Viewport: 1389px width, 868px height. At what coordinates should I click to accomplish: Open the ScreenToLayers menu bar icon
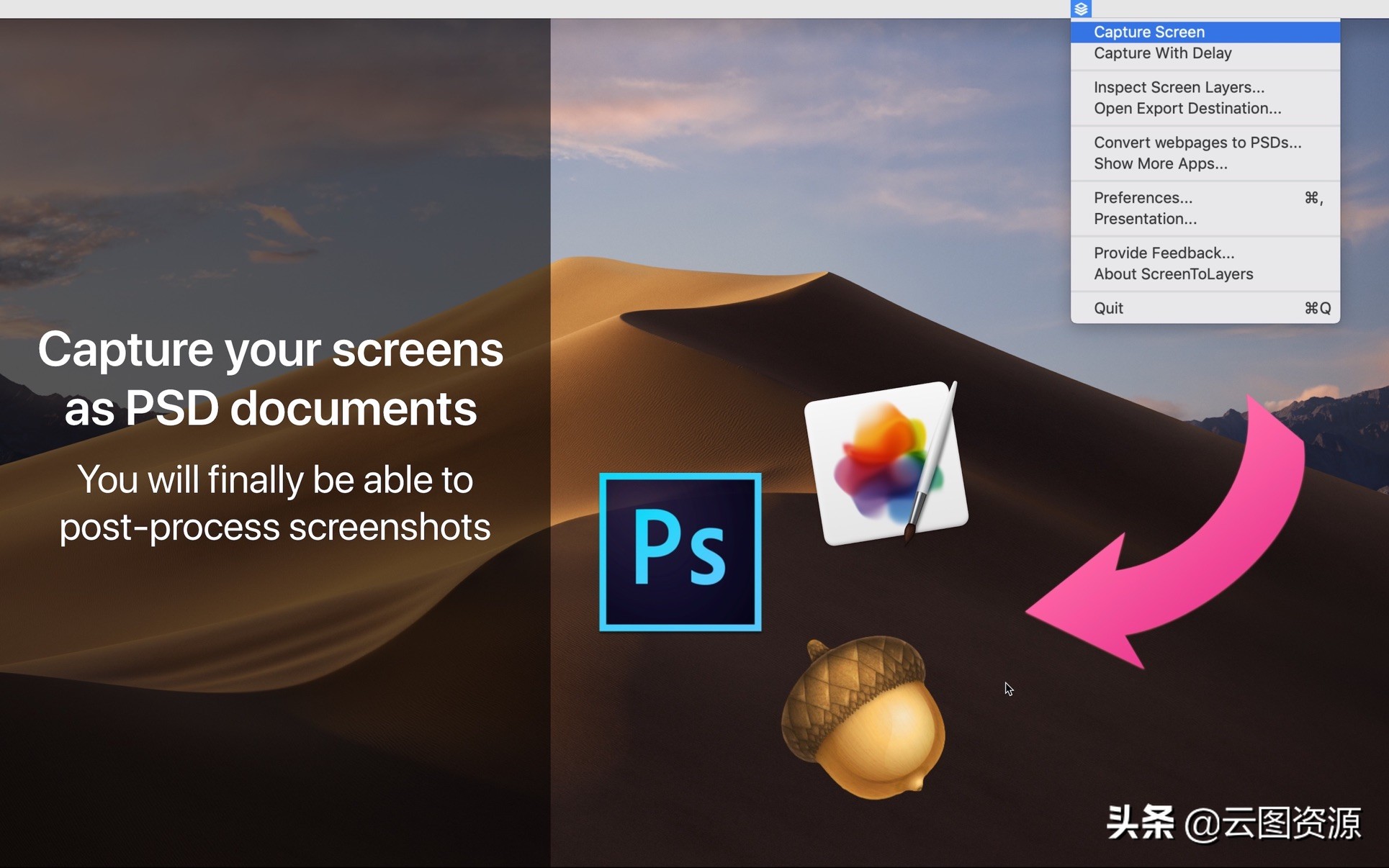(1081, 9)
